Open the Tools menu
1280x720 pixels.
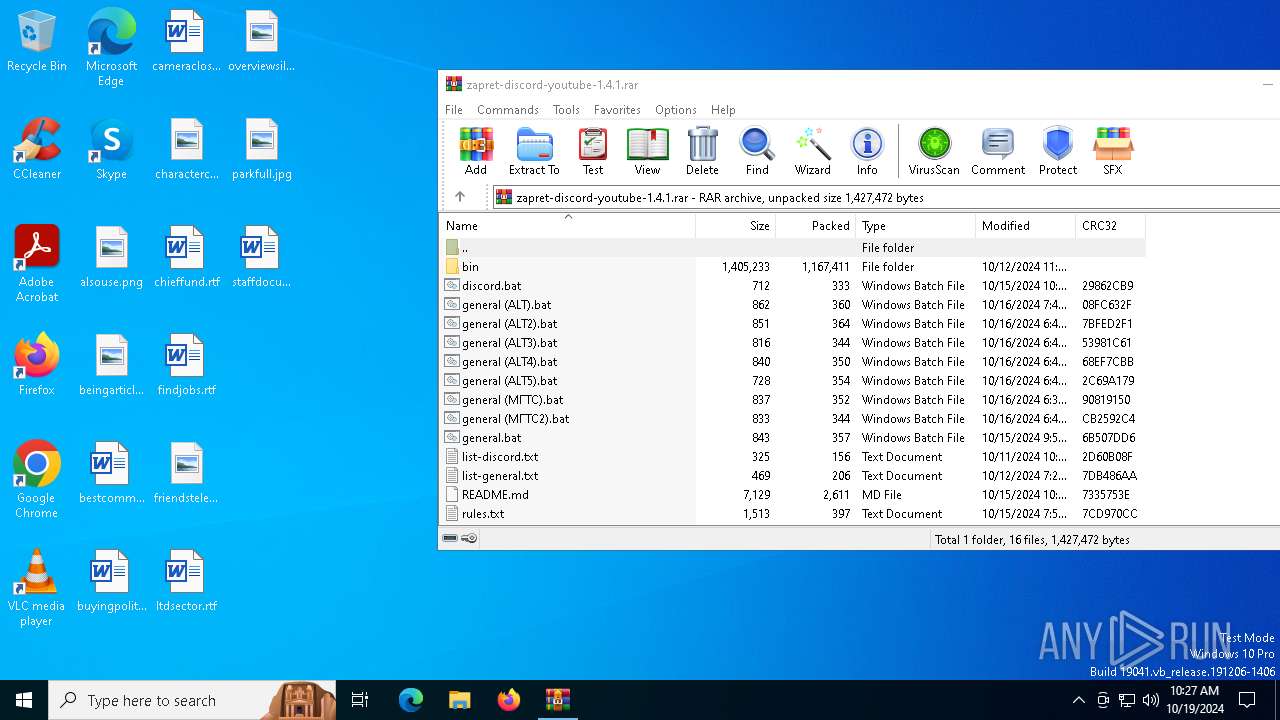click(x=566, y=110)
